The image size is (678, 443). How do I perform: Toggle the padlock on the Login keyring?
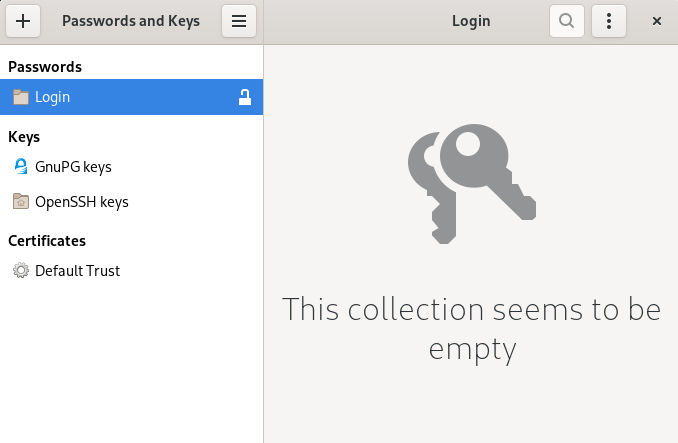pos(244,97)
